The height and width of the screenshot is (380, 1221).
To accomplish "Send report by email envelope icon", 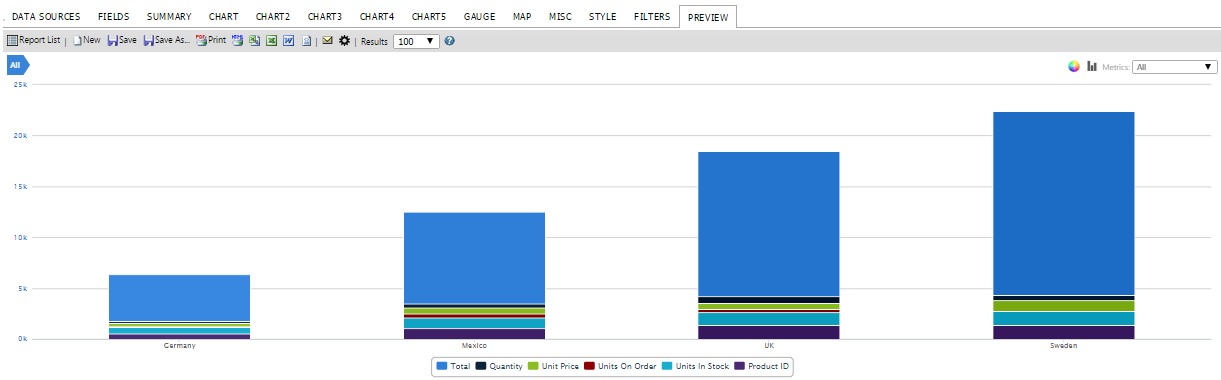I will point(327,40).
